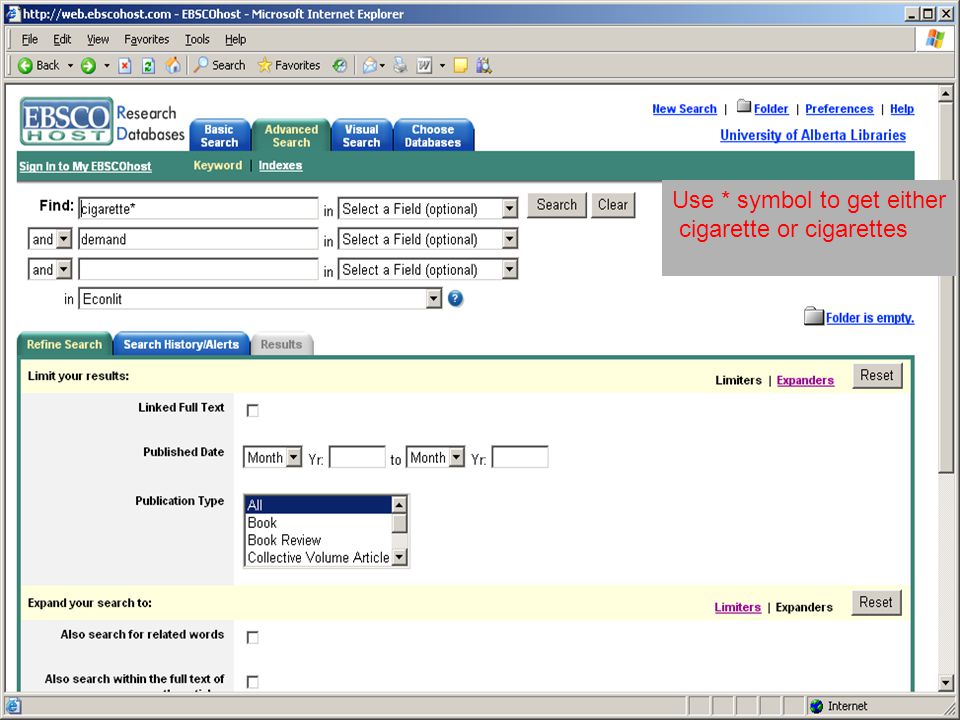Screen dimensions: 960x720
Task: Click the green Forward arrow icon
Action: click(88, 66)
